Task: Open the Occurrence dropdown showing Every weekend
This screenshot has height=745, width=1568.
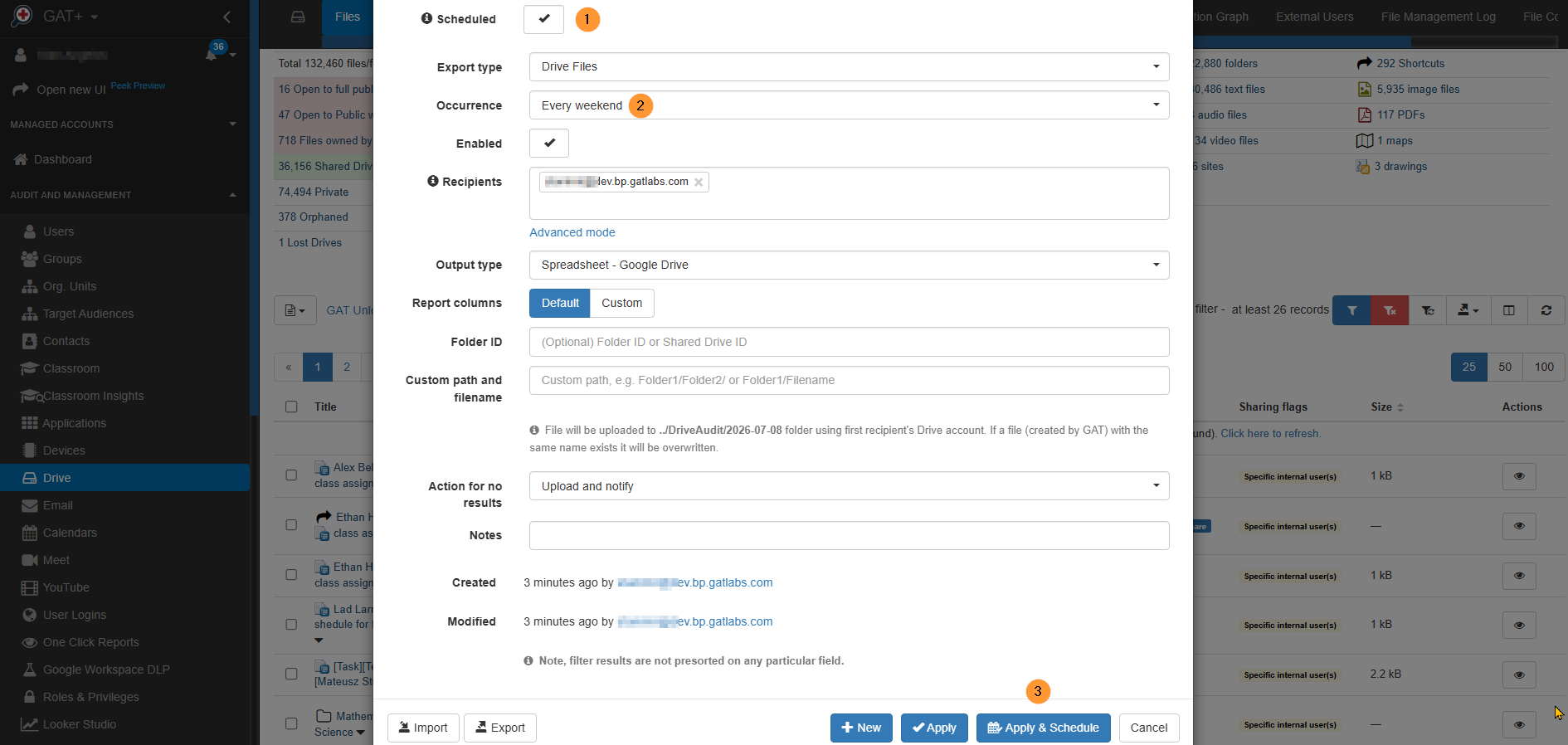Action: click(x=850, y=105)
